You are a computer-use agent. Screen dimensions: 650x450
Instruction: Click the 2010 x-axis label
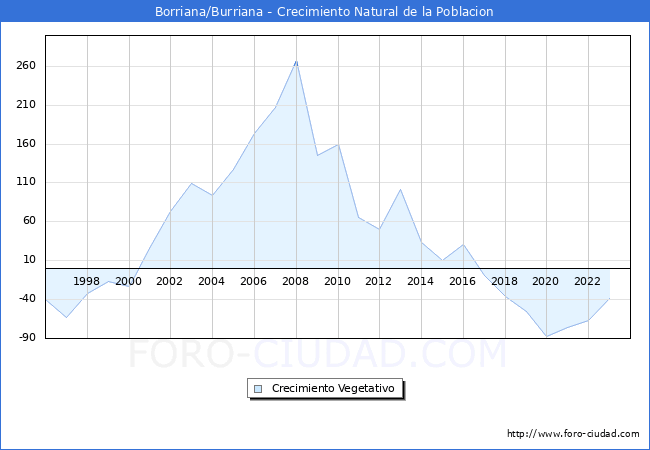pos(337,281)
